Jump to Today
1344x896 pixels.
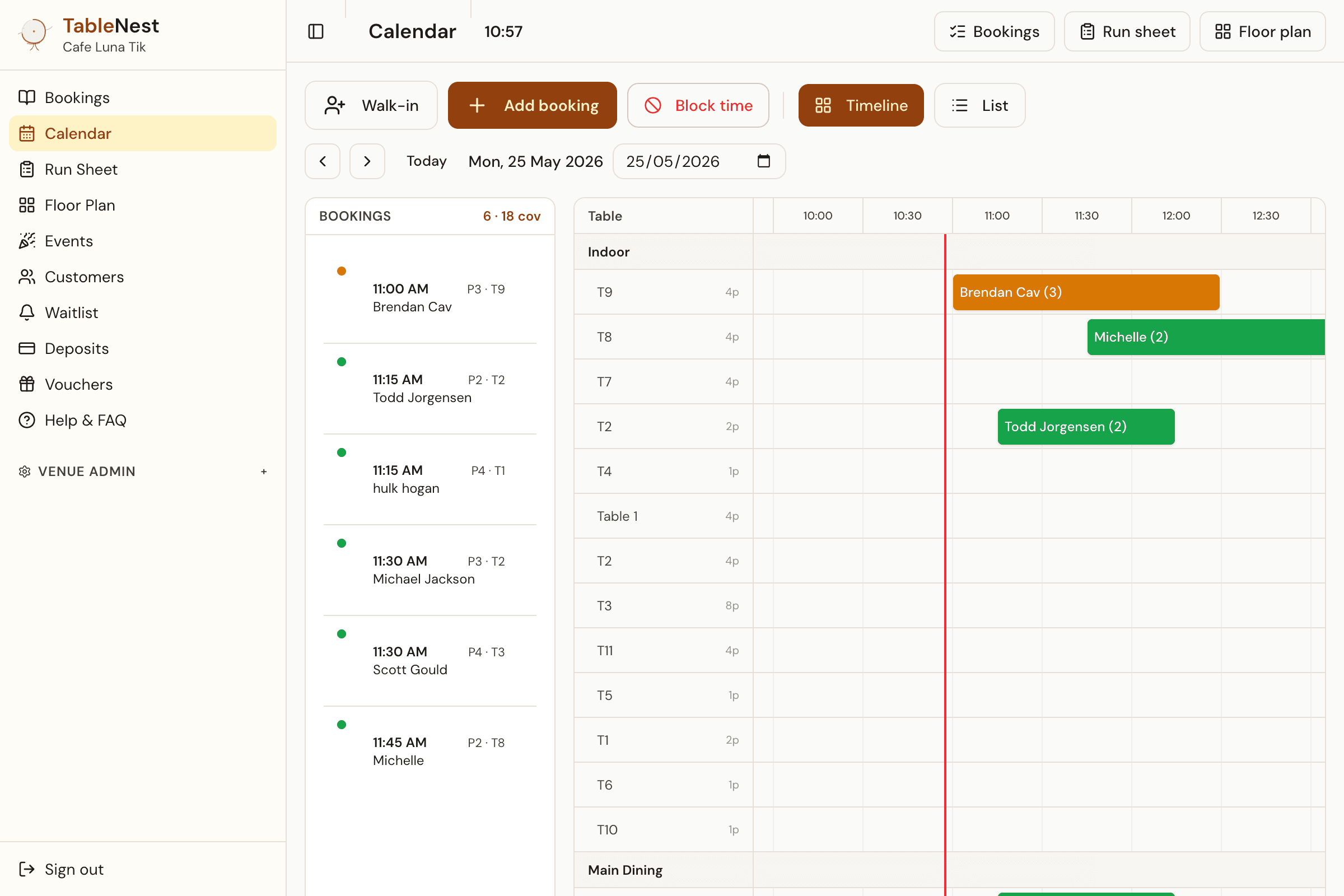click(x=426, y=161)
